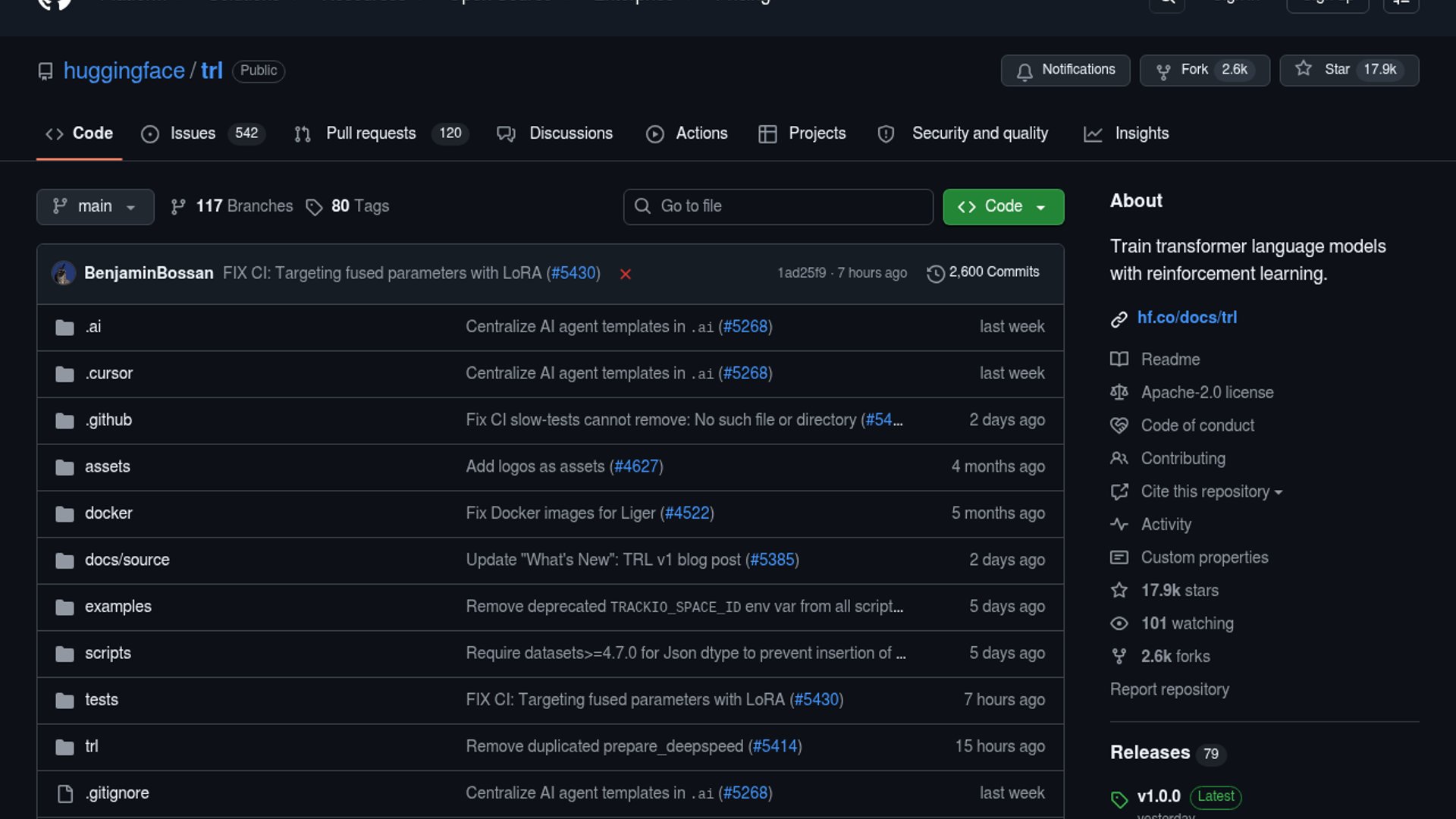Open the hf.co/docs/trl link

pyautogui.click(x=1187, y=318)
